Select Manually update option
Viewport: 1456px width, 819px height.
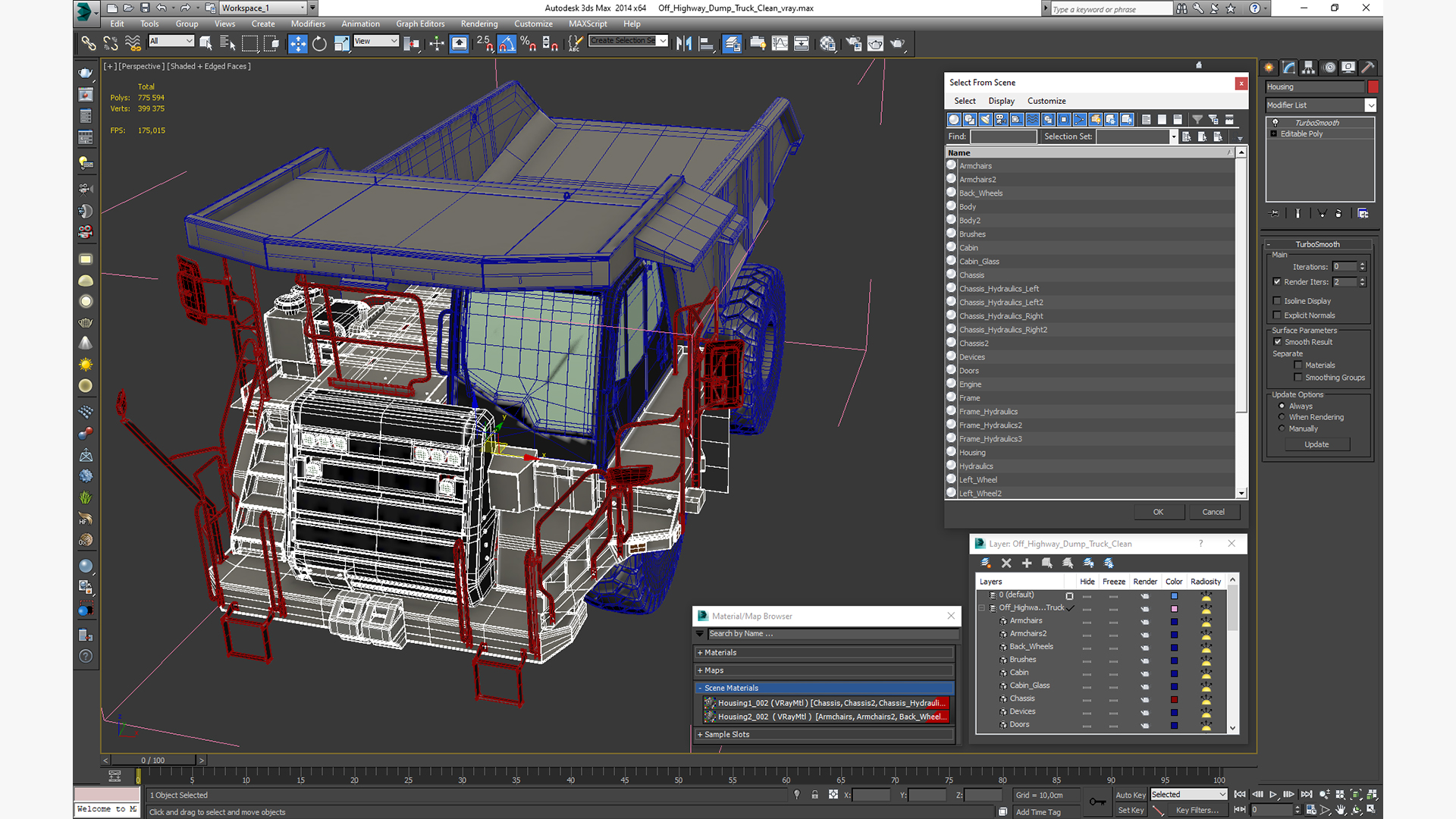coord(1282,428)
